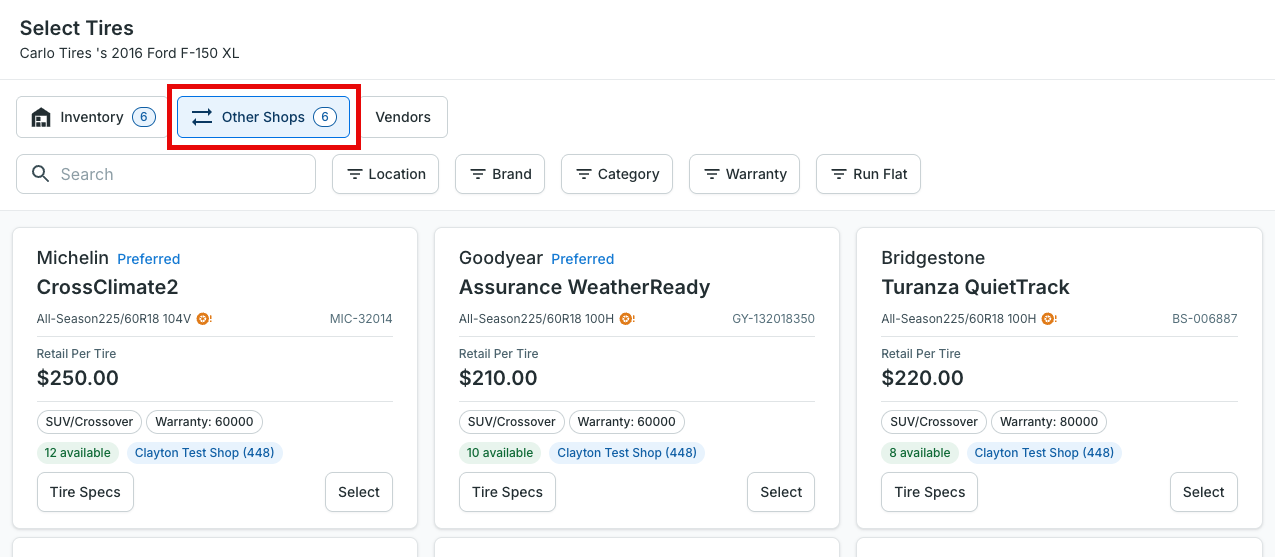Click the warehouse icon on Inventory tab
Screen dimensions: 1275x557
(41, 117)
